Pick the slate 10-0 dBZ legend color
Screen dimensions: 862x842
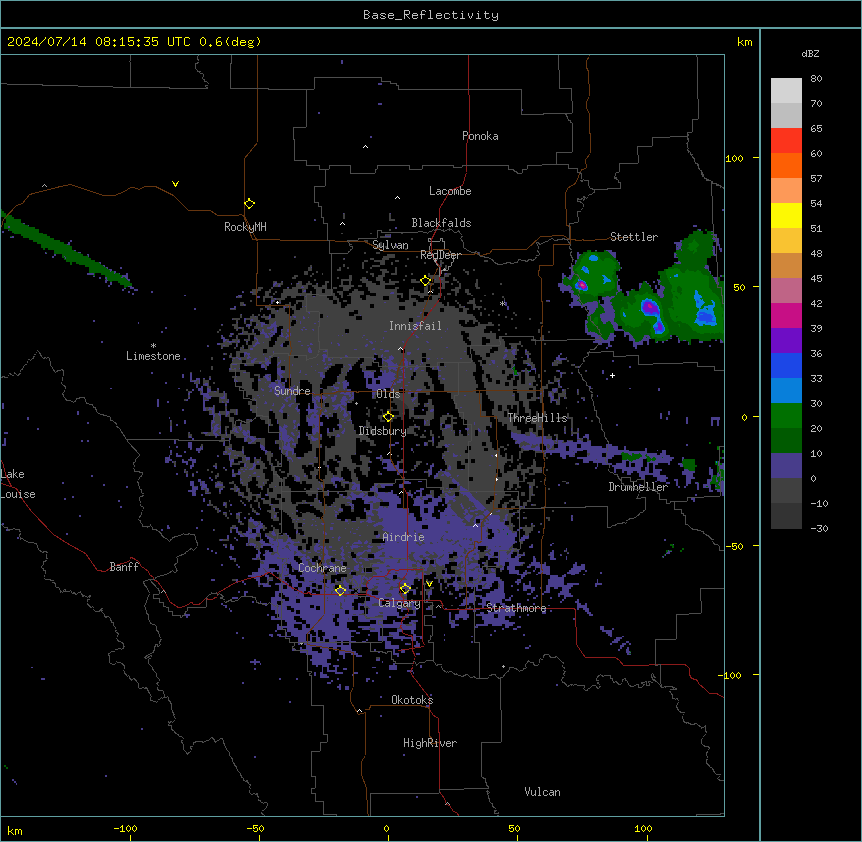(x=786, y=466)
